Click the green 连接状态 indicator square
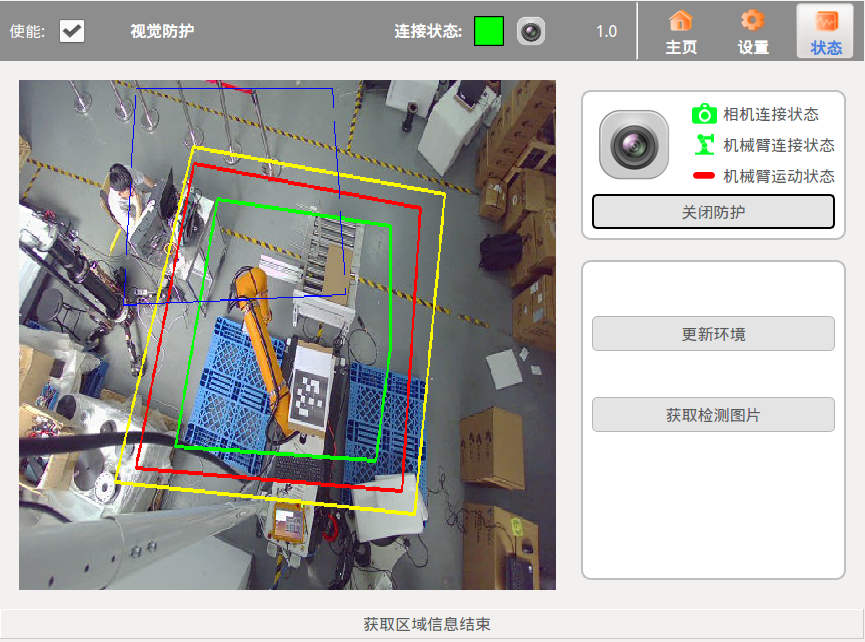 tap(489, 31)
